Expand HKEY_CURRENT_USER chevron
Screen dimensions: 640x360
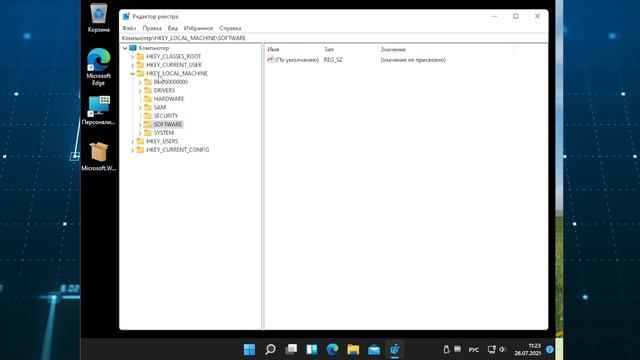132,65
